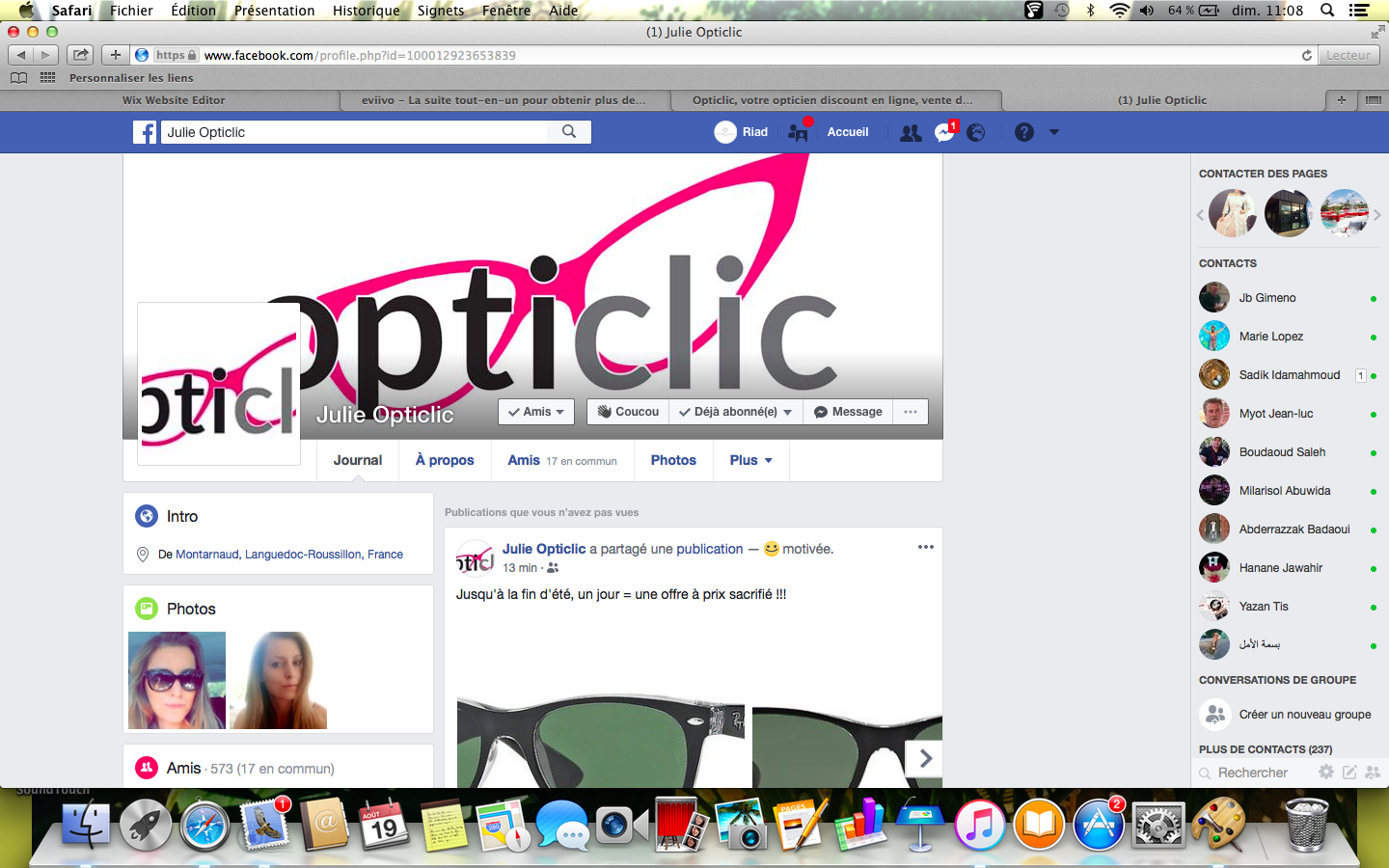
Task: Open the Historique menu
Action: click(x=366, y=11)
